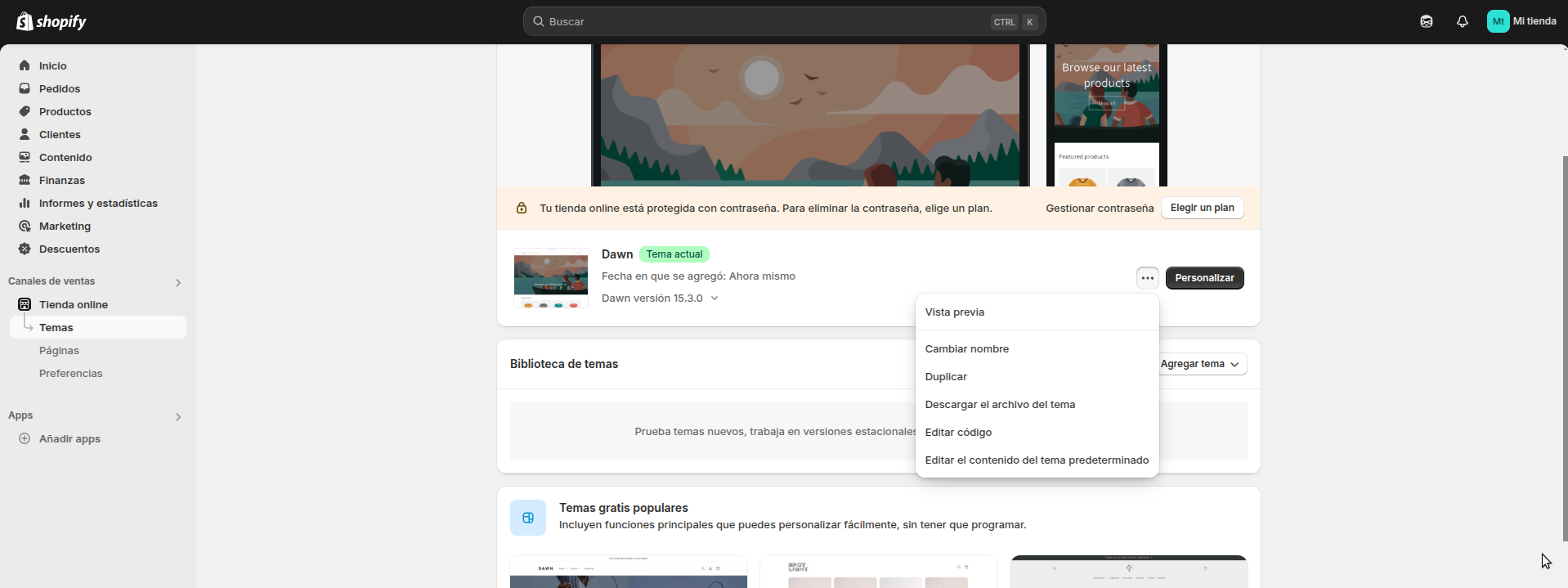Click the Personalizar button
Screen dimensions: 1568x588
(x=1204, y=278)
